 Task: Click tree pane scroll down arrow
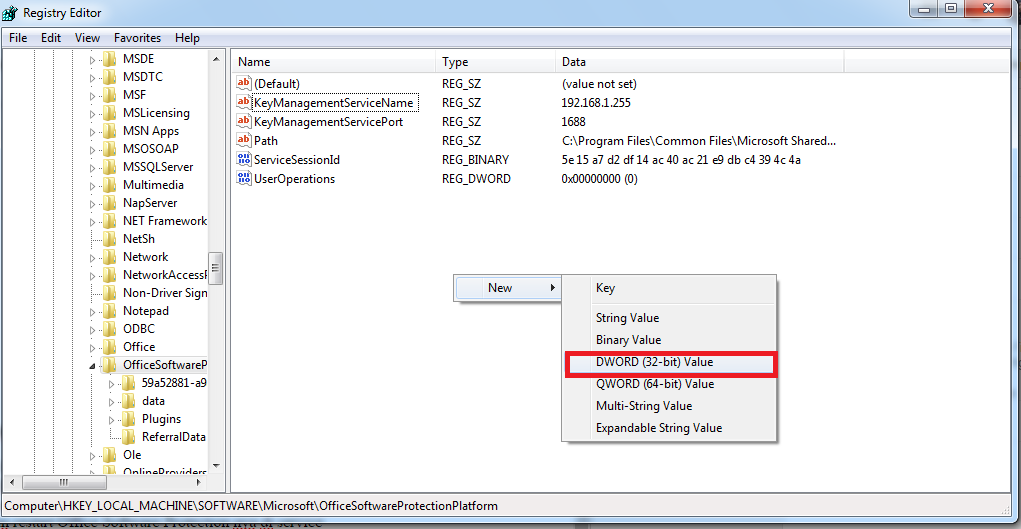216,467
